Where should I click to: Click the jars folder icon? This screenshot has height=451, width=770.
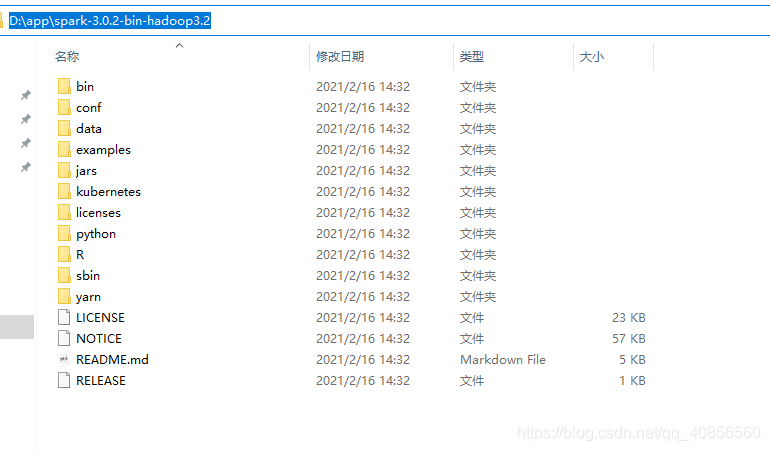pos(64,170)
